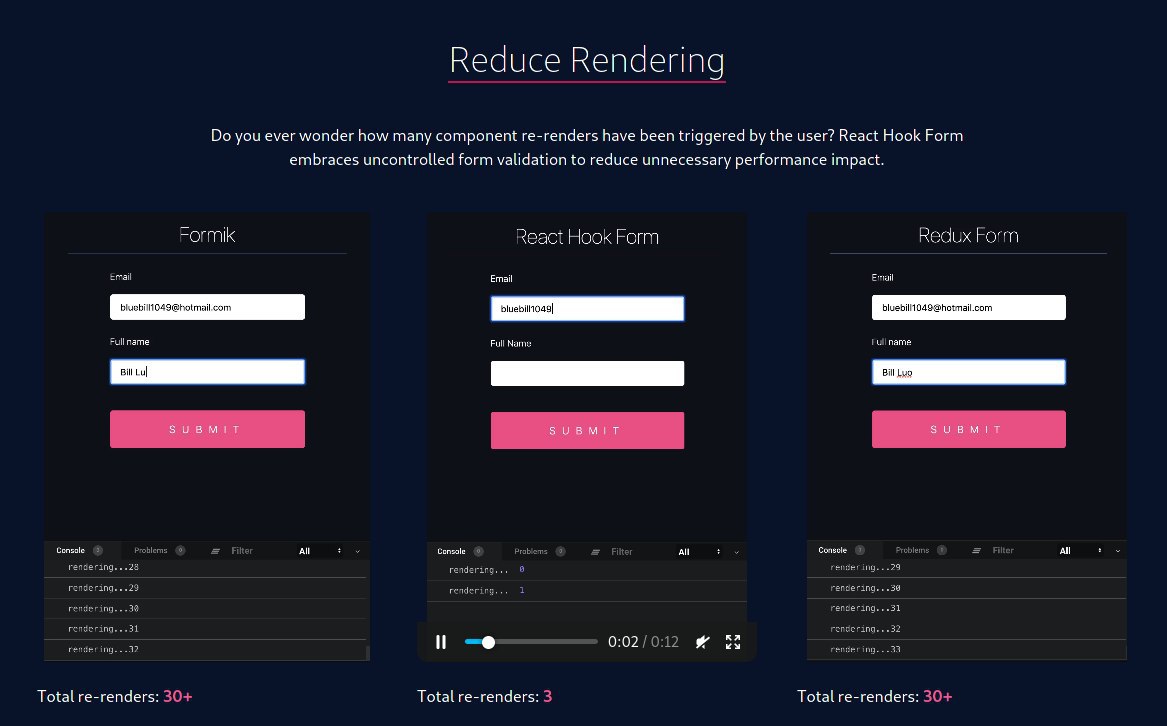Click the filter icon in Redux Form console
This screenshot has width=1167, height=726.
tap(976, 550)
